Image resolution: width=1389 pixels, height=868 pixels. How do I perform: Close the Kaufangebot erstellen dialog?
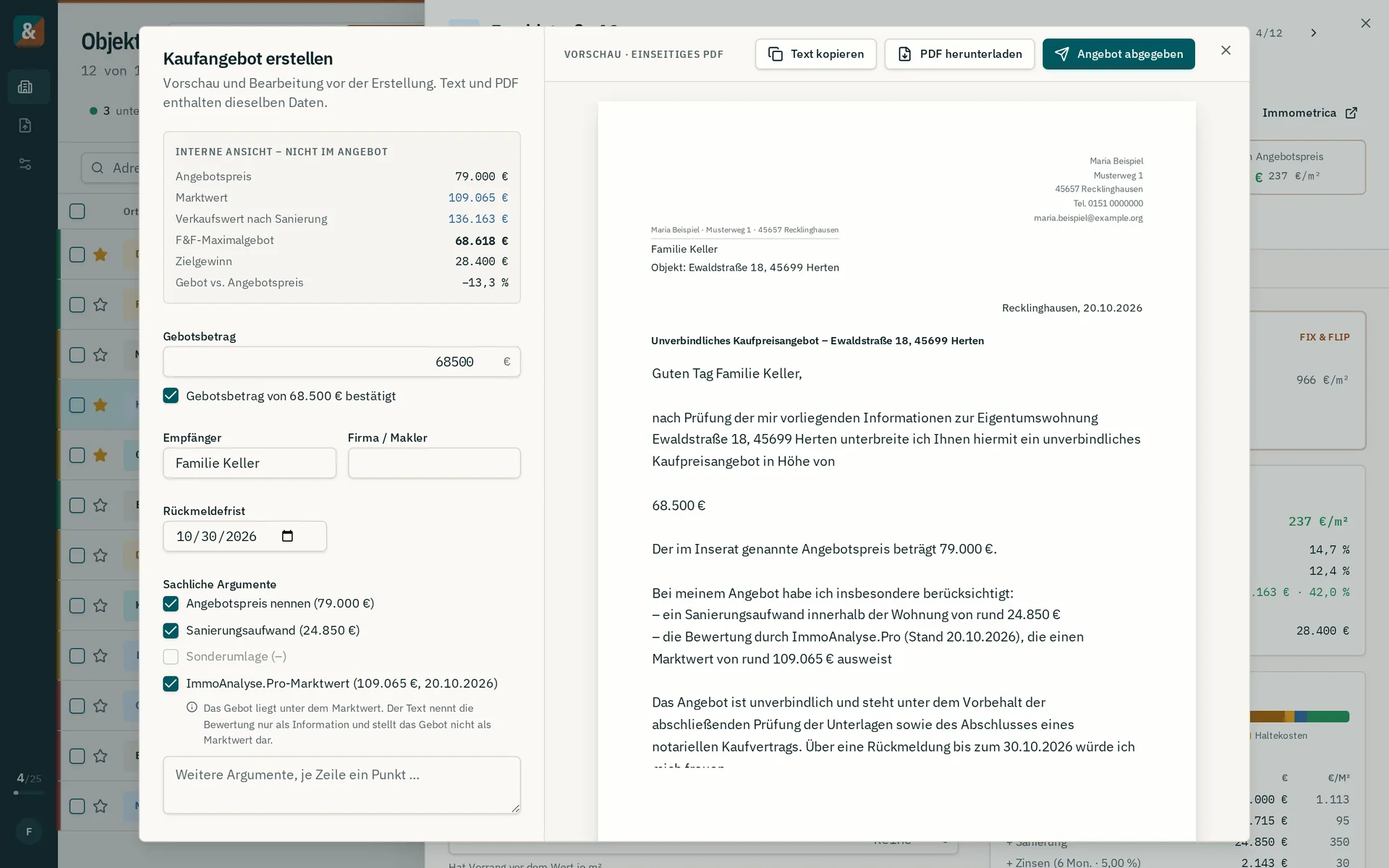[x=1226, y=50]
